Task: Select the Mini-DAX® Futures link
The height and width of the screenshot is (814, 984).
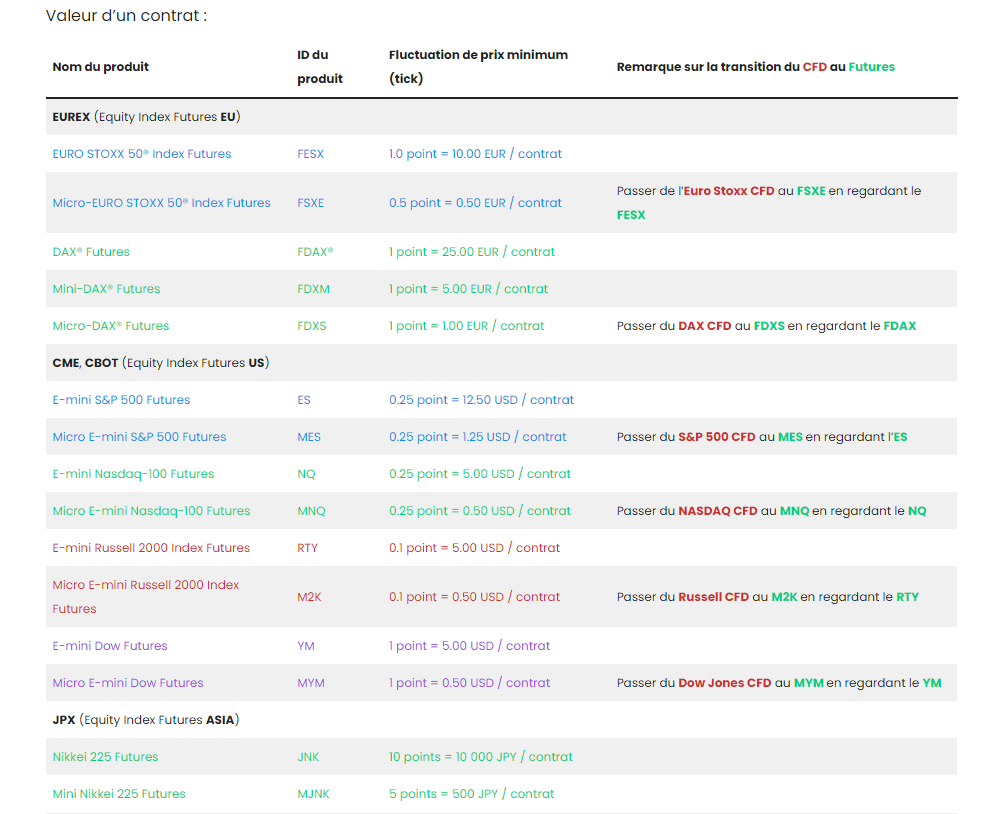Action: [x=106, y=289]
